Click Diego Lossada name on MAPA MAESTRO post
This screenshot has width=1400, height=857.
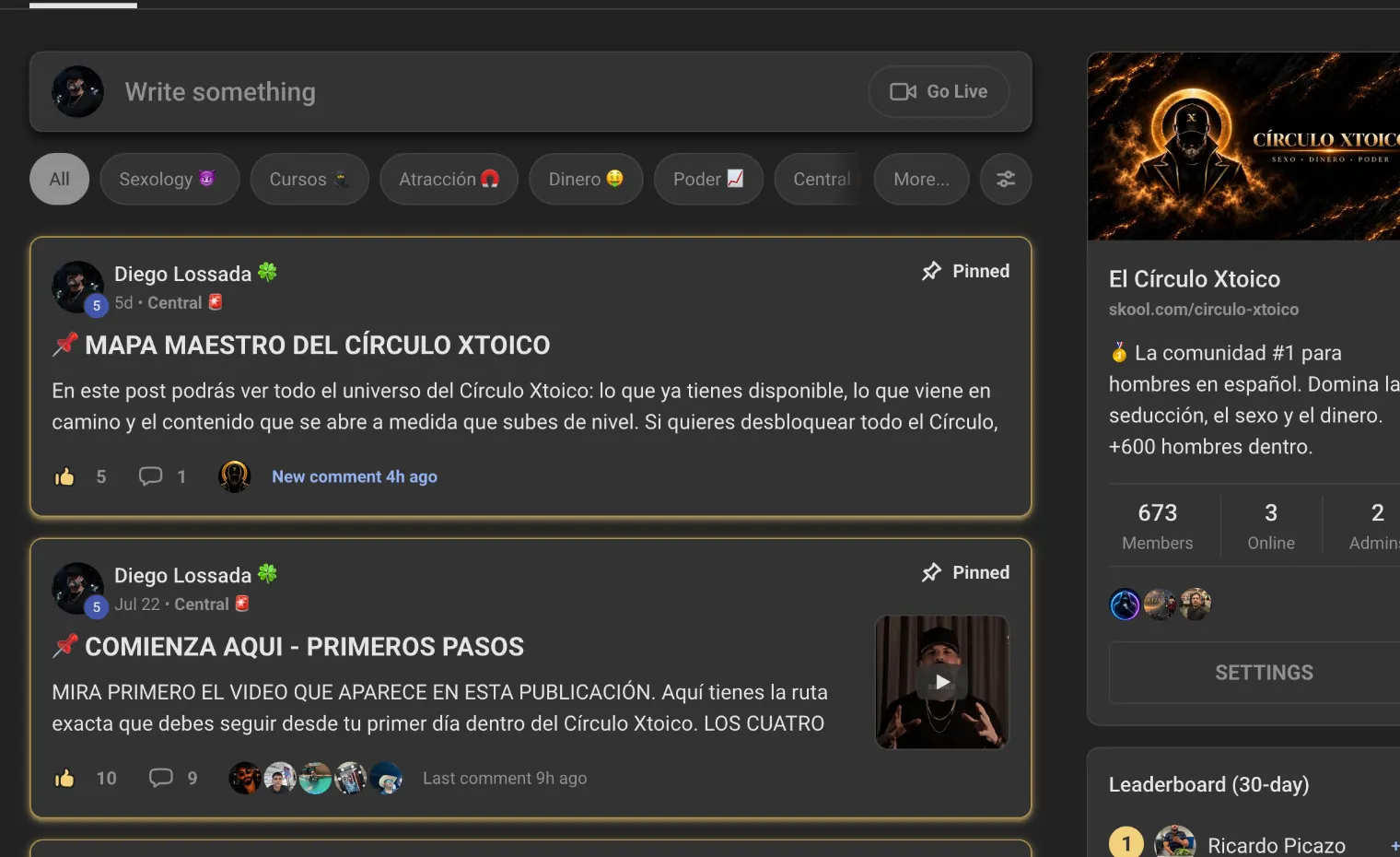click(x=182, y=274)
